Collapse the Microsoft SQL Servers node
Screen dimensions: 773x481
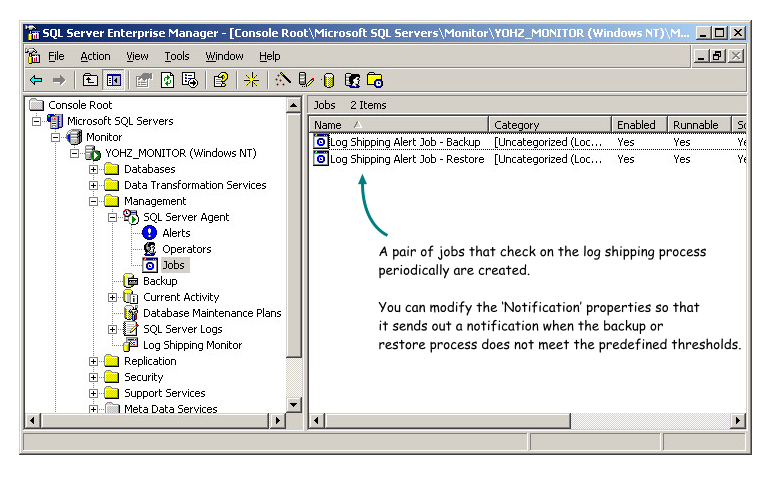(x=36, y=121)
